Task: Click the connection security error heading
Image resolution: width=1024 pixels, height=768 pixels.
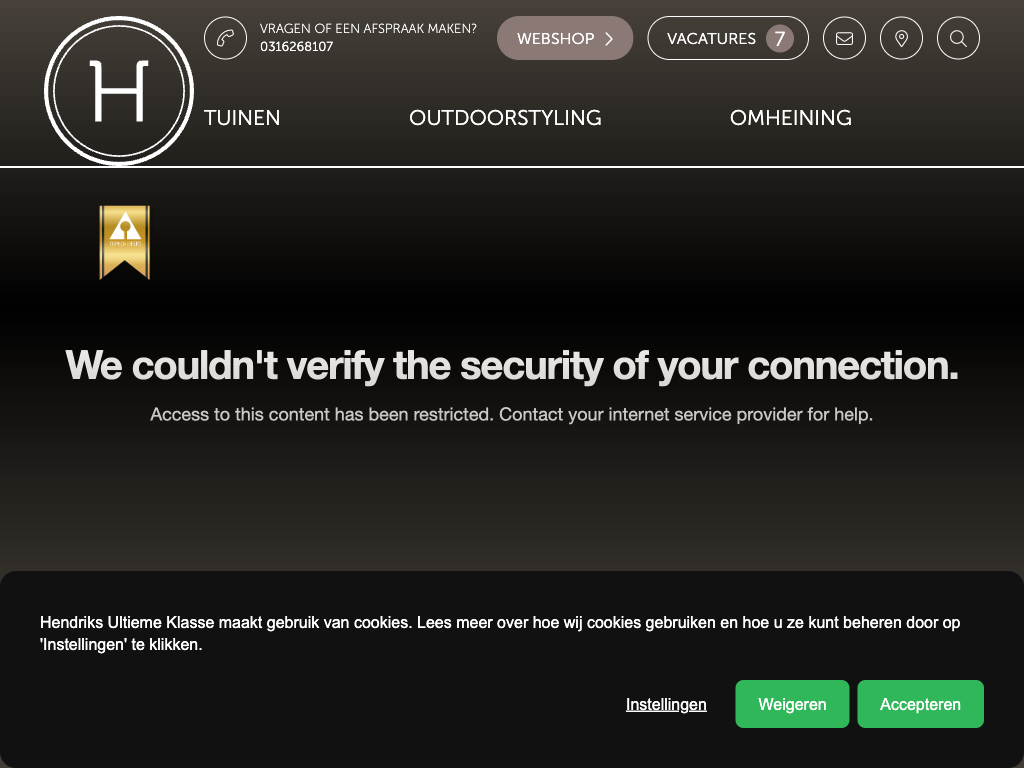Action: (511, 365)
